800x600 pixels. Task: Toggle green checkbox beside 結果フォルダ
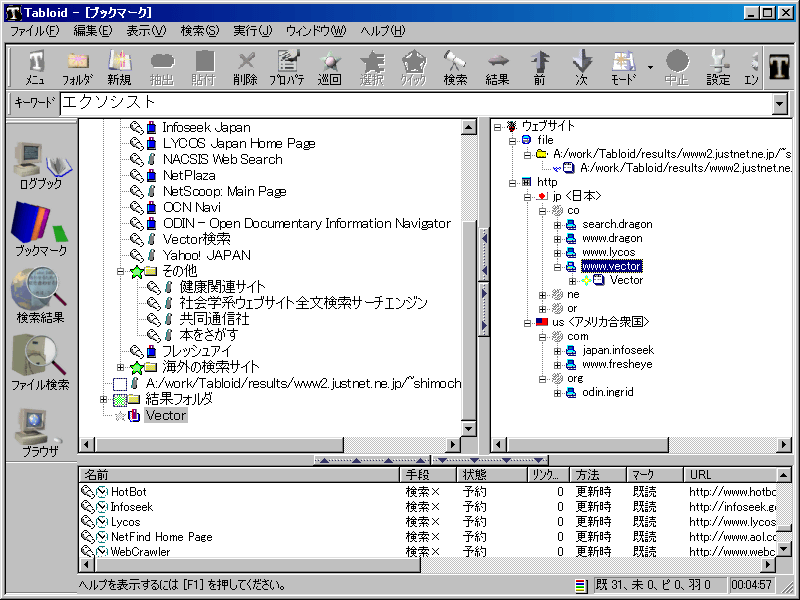click(x=120, y=399)
